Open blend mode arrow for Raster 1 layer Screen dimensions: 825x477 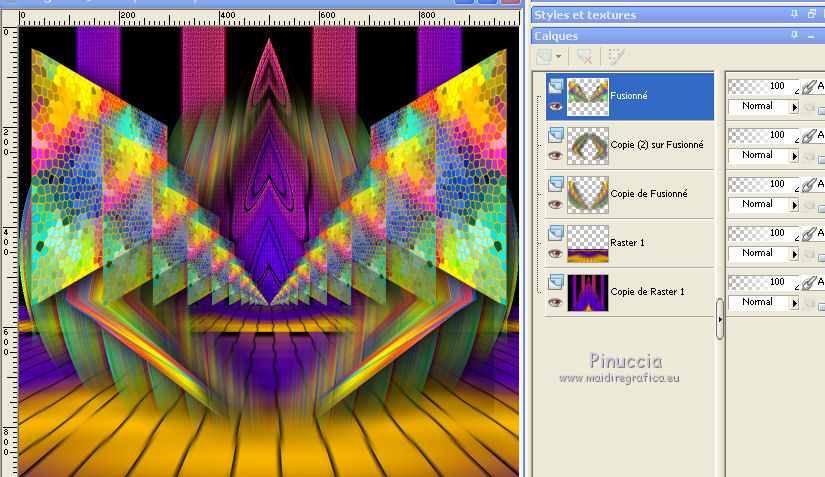[x=794, y=254]
